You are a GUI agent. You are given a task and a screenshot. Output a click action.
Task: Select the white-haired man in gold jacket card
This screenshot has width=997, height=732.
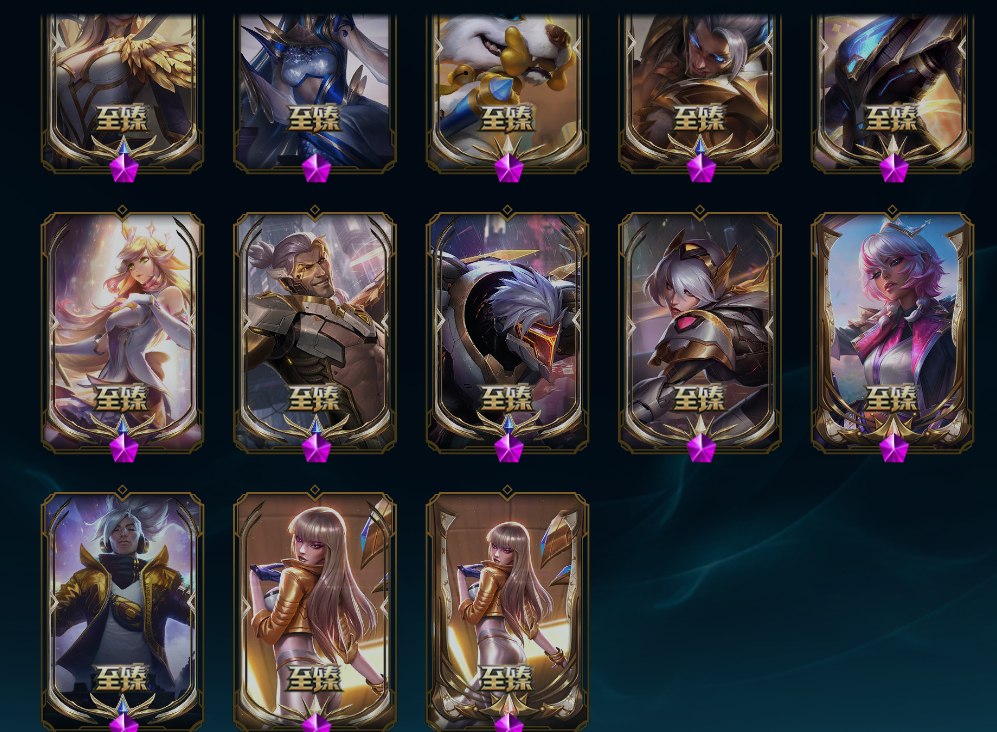tap(123, 611)
